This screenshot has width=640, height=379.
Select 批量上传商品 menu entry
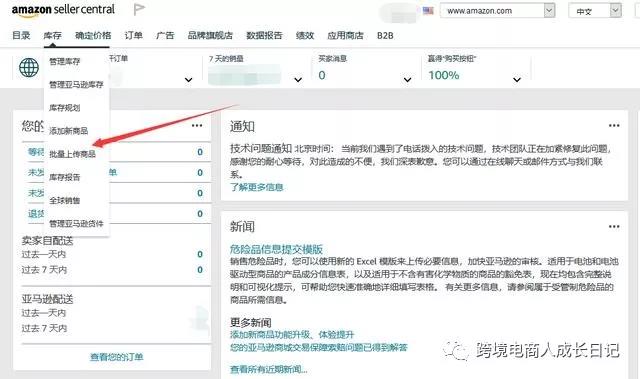point(72,154)
